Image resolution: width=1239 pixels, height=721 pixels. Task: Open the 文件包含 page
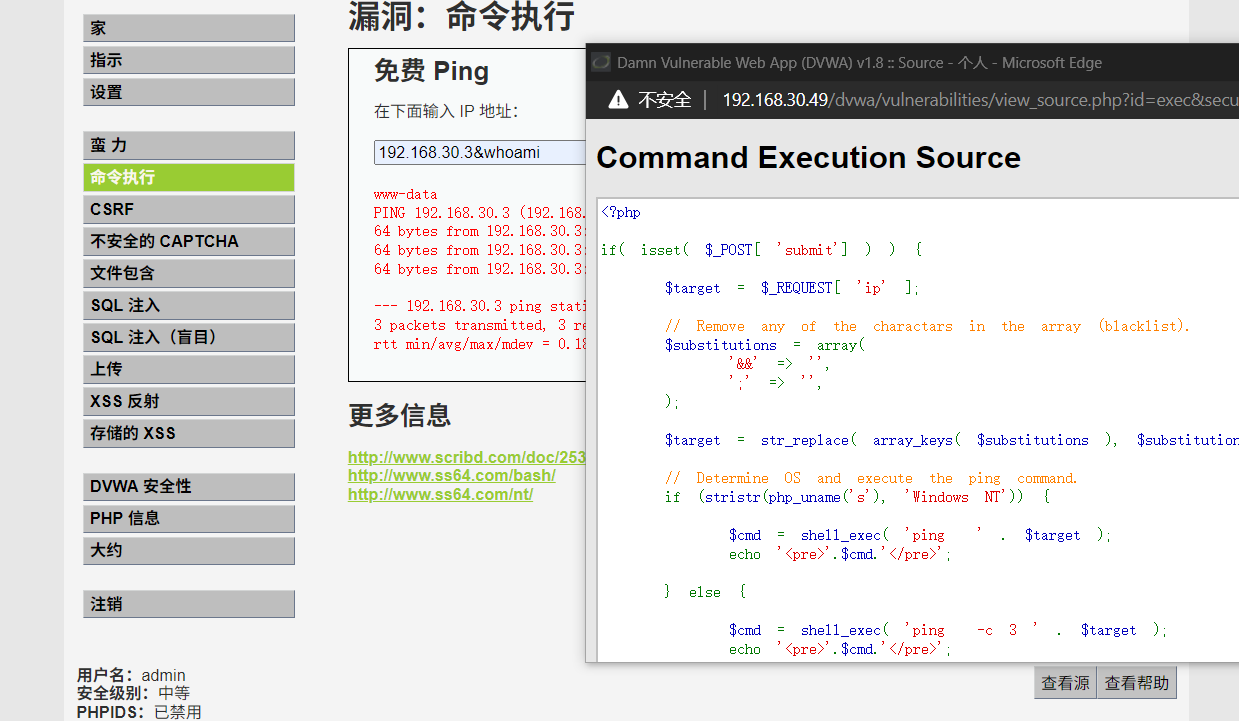tap(189, 274)
